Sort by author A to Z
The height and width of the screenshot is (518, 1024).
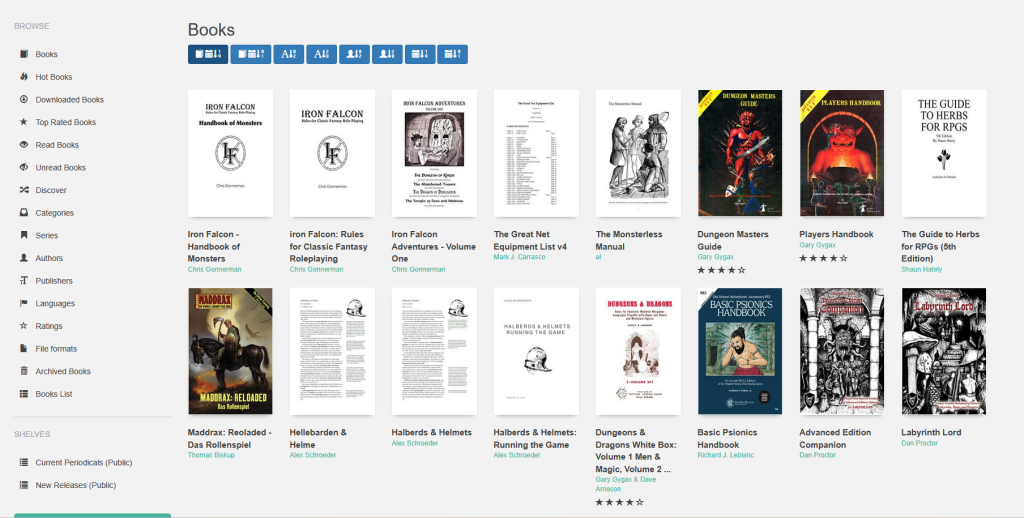[x=355, y=54]
